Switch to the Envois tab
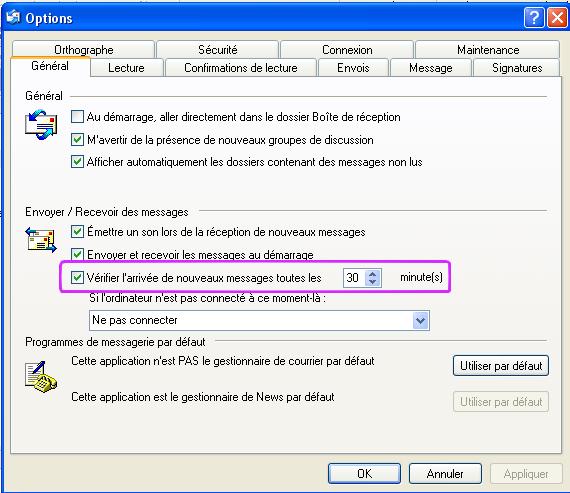Screen dimensions: 570x493 pos(353,68)
